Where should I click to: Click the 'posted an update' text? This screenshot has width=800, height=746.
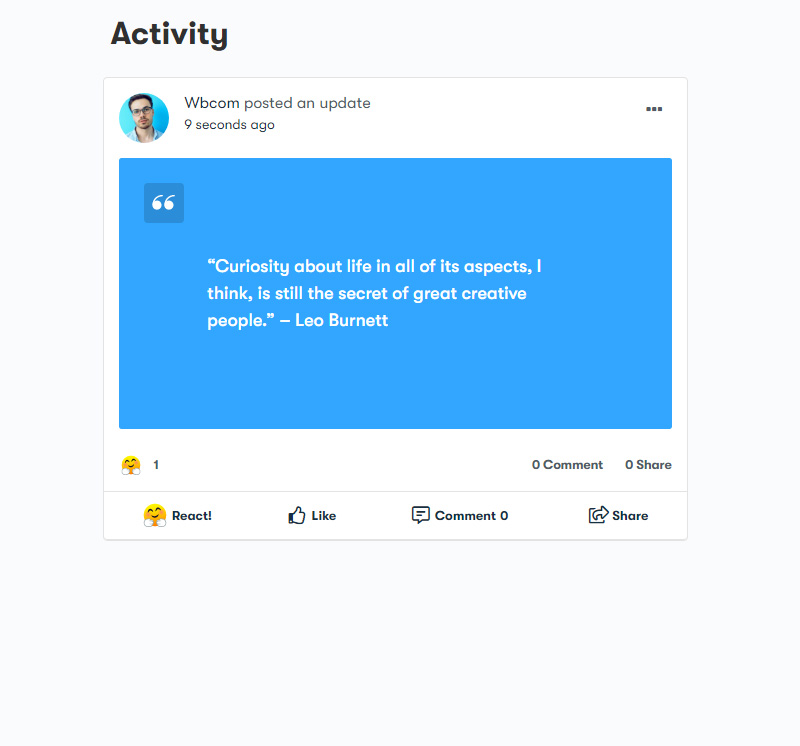coord(307,103)
